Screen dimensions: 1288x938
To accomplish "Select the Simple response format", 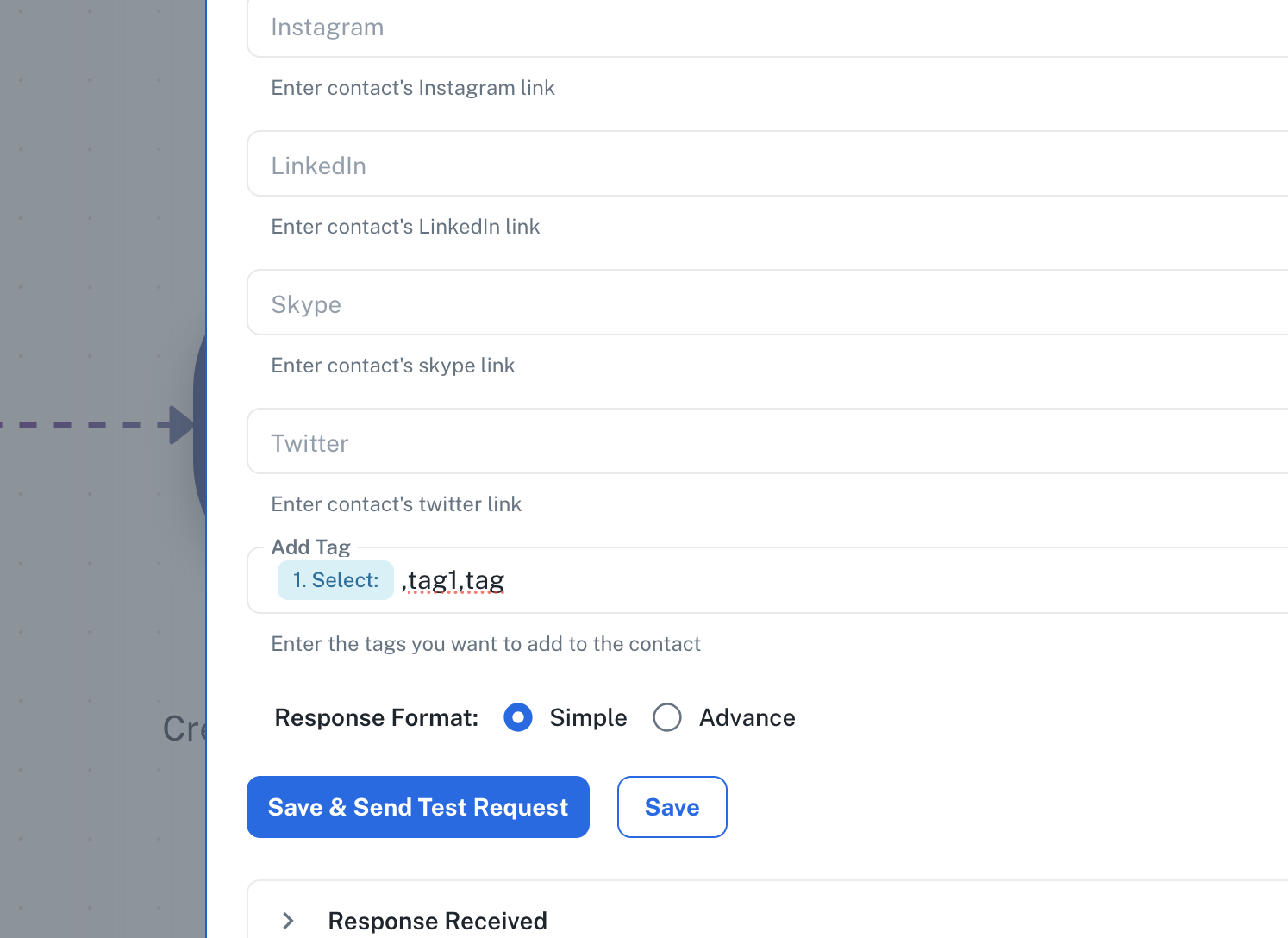I will tap(518, 717).
